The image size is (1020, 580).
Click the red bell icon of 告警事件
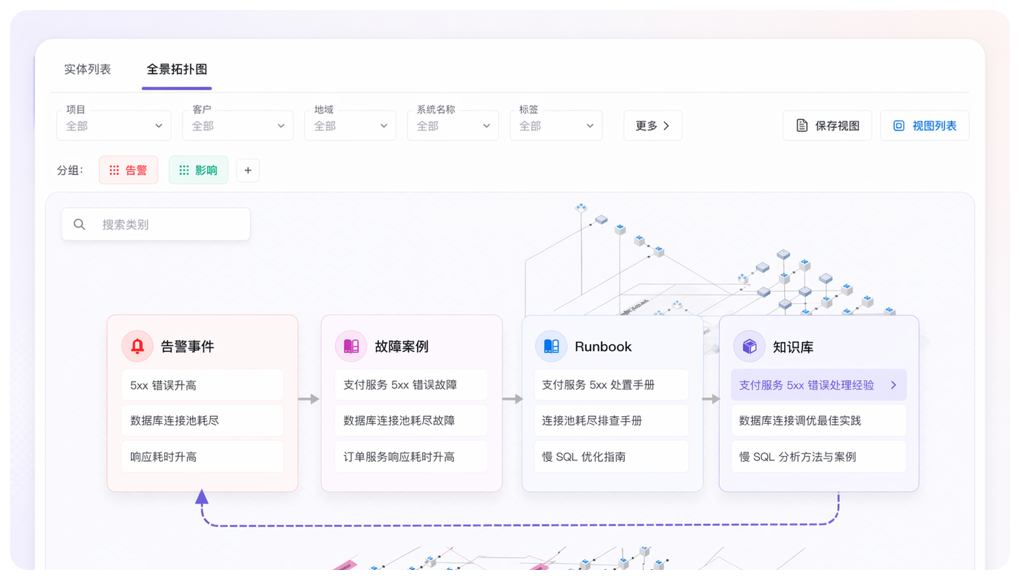click(137, 346)
